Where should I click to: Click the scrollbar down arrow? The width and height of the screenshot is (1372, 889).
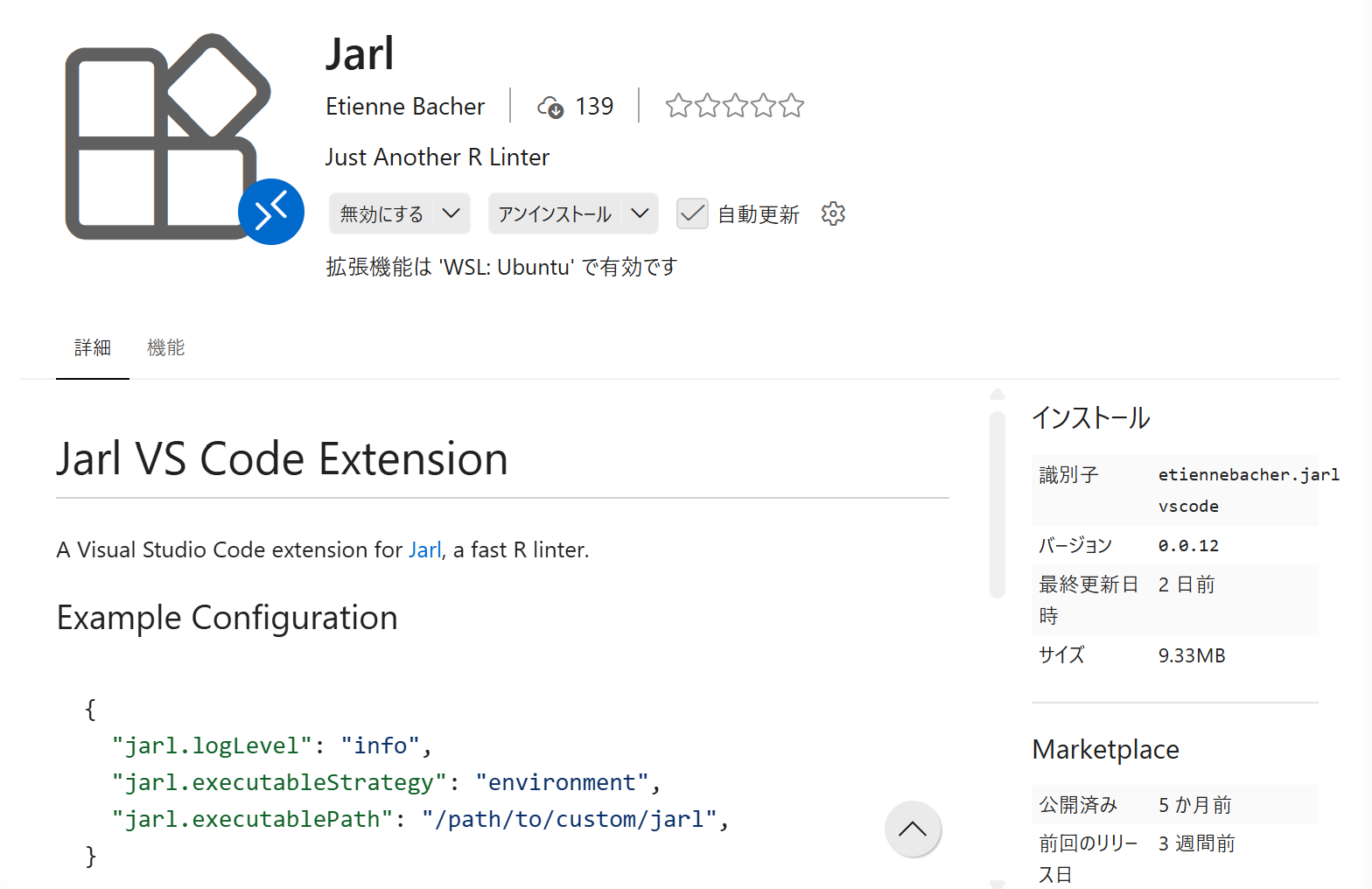click(997, 883)
